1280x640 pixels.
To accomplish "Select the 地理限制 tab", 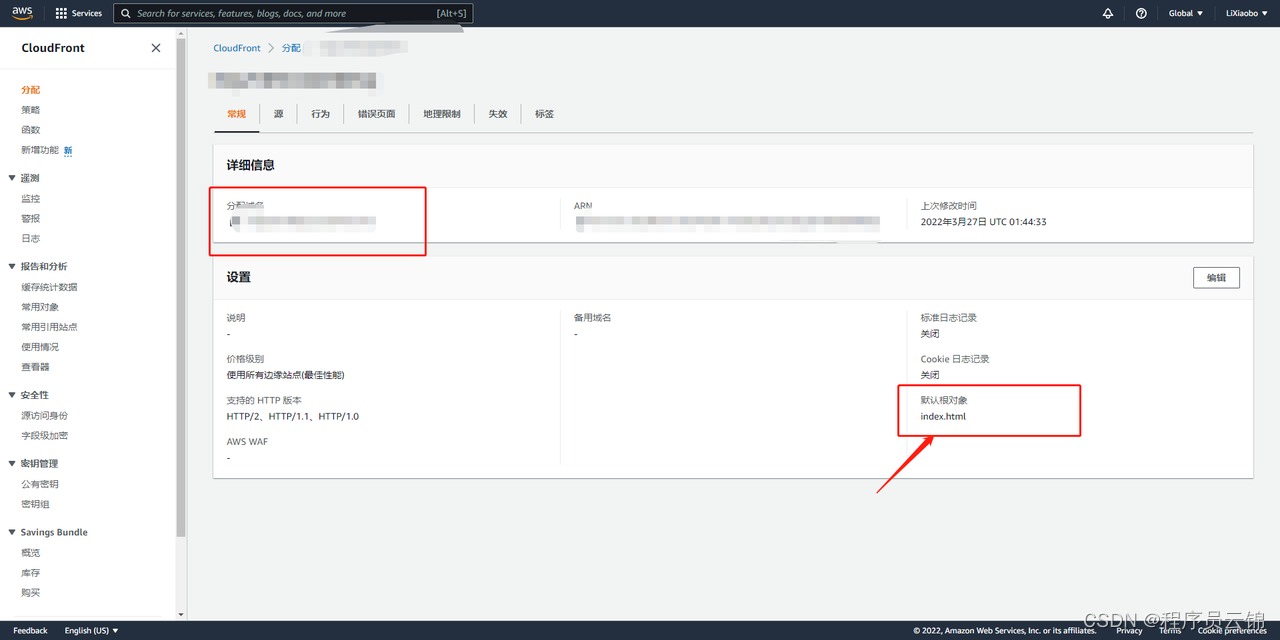I will 442,114.
